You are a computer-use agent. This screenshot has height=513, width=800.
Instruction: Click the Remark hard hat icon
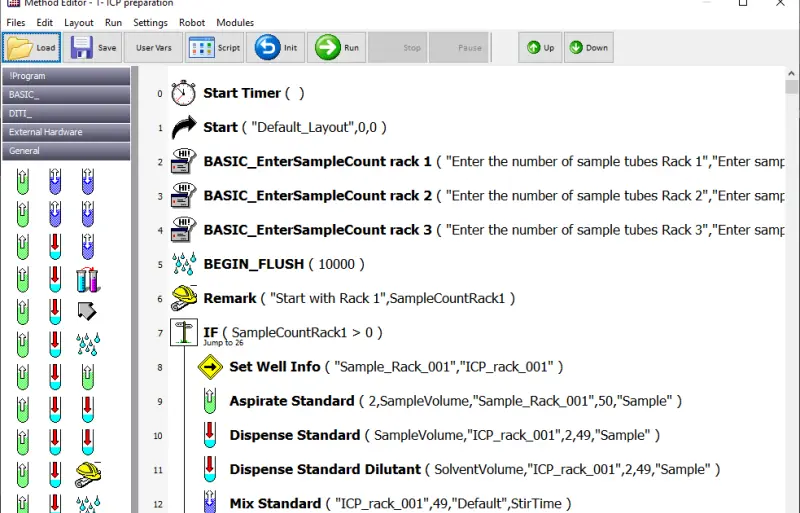click(184, 298)
